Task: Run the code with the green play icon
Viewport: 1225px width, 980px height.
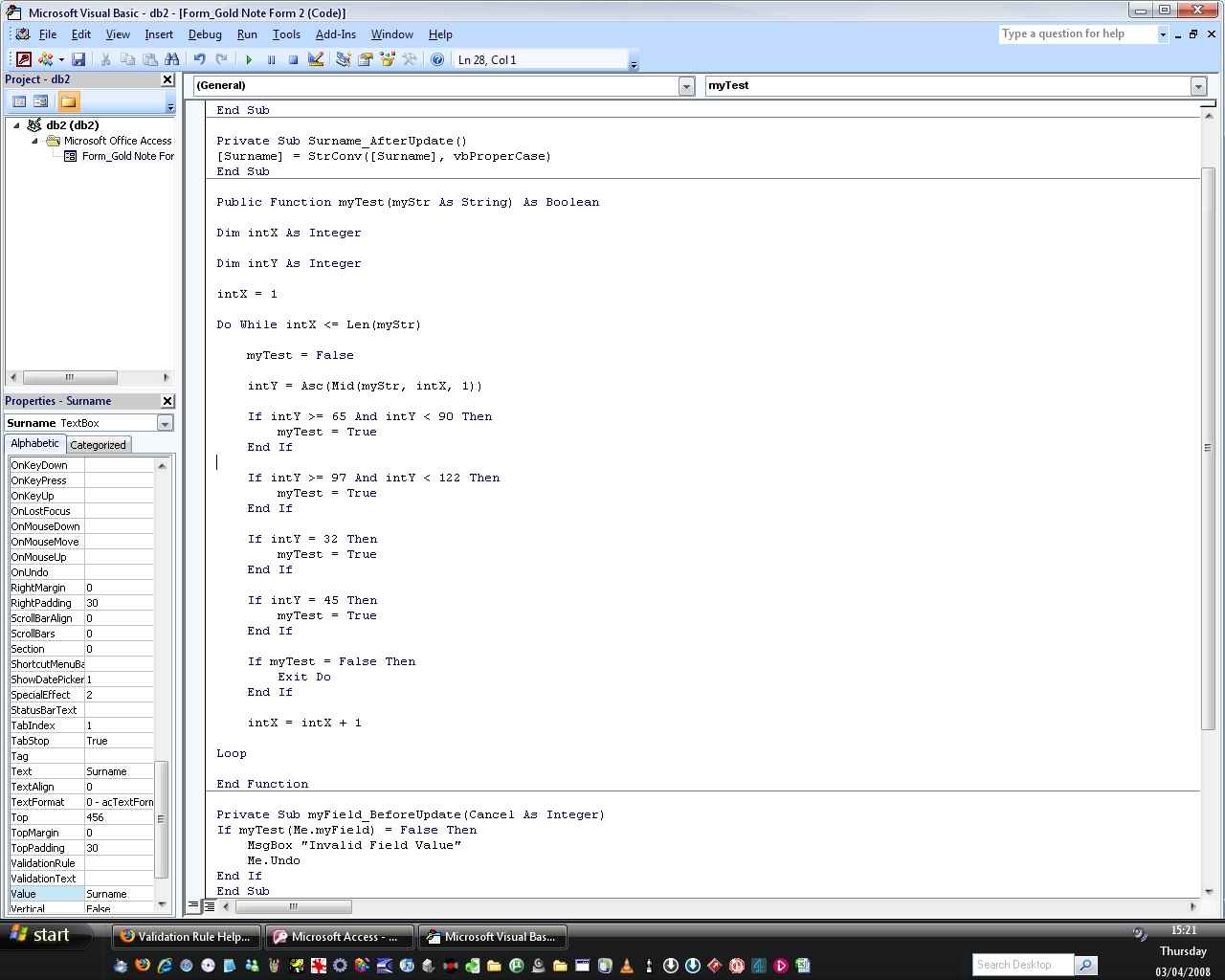Action: click(249, 59)
